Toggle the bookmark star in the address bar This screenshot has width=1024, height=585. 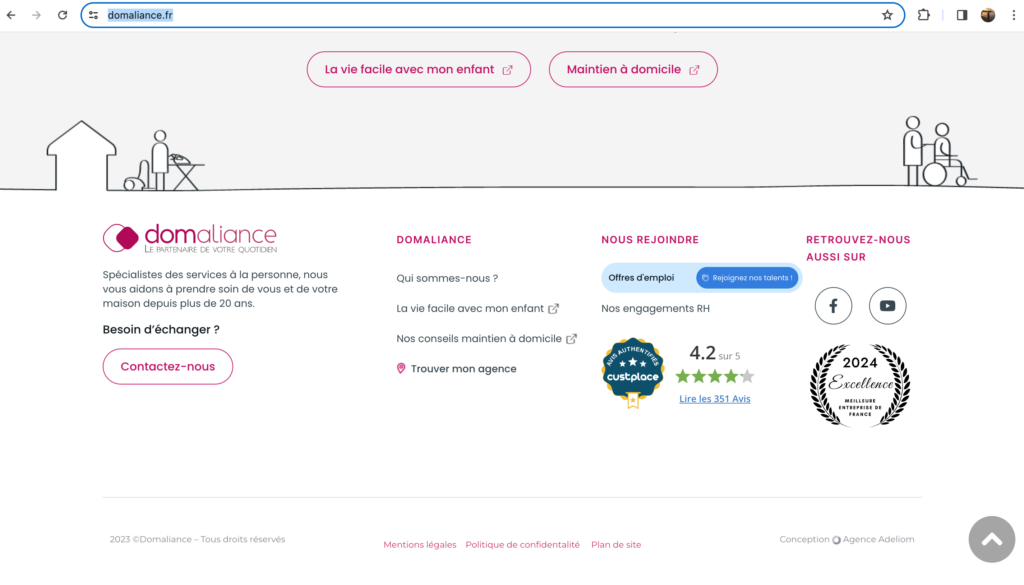pyautogui.click(x=887, y=15)
